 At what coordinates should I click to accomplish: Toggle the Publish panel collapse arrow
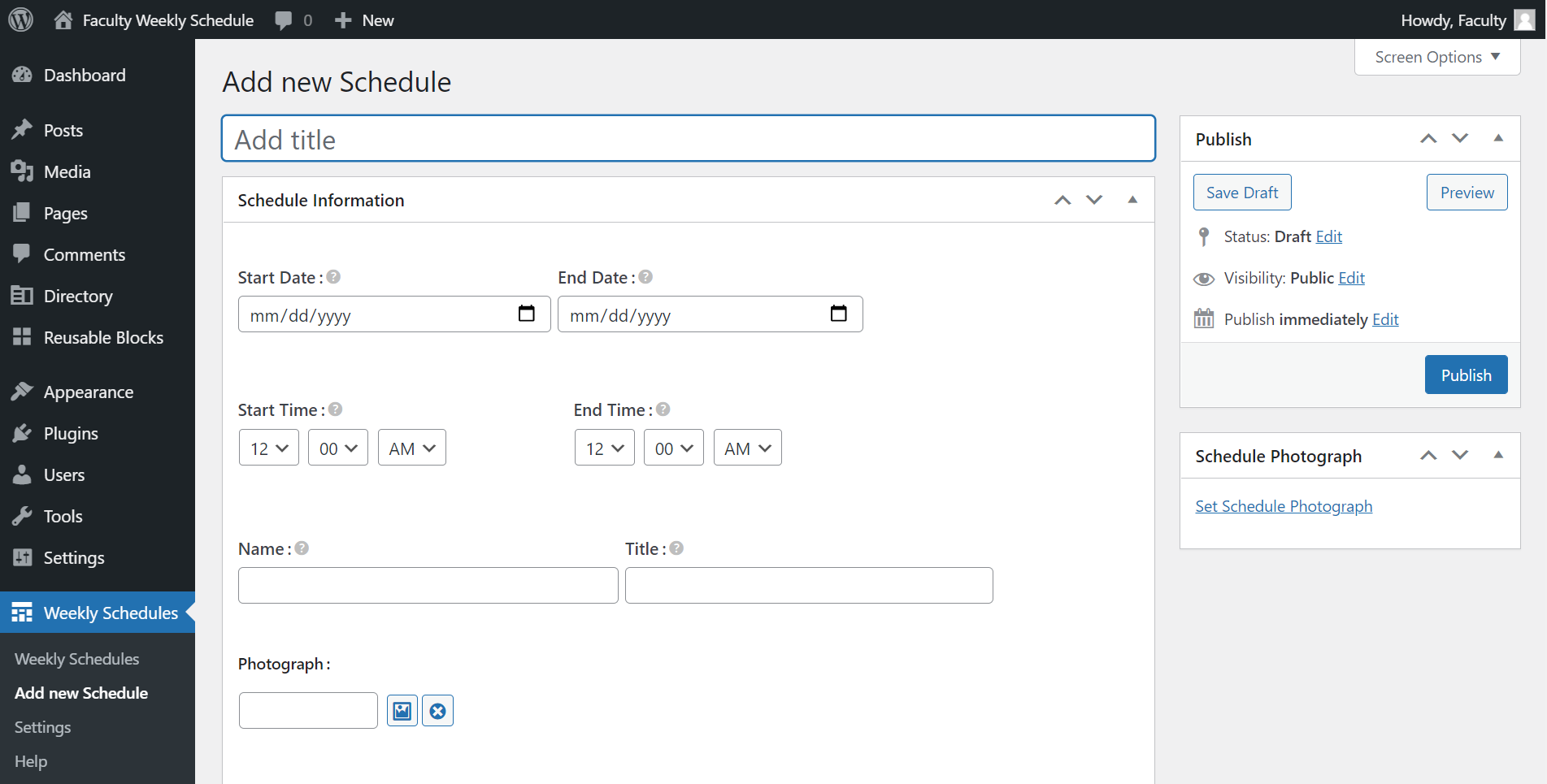coord(1498,138)
